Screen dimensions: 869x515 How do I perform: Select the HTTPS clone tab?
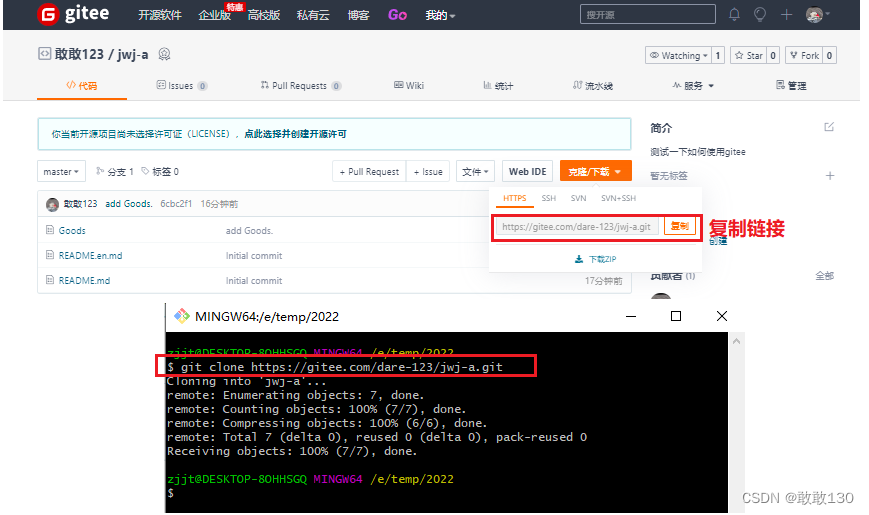pos(514,198)
